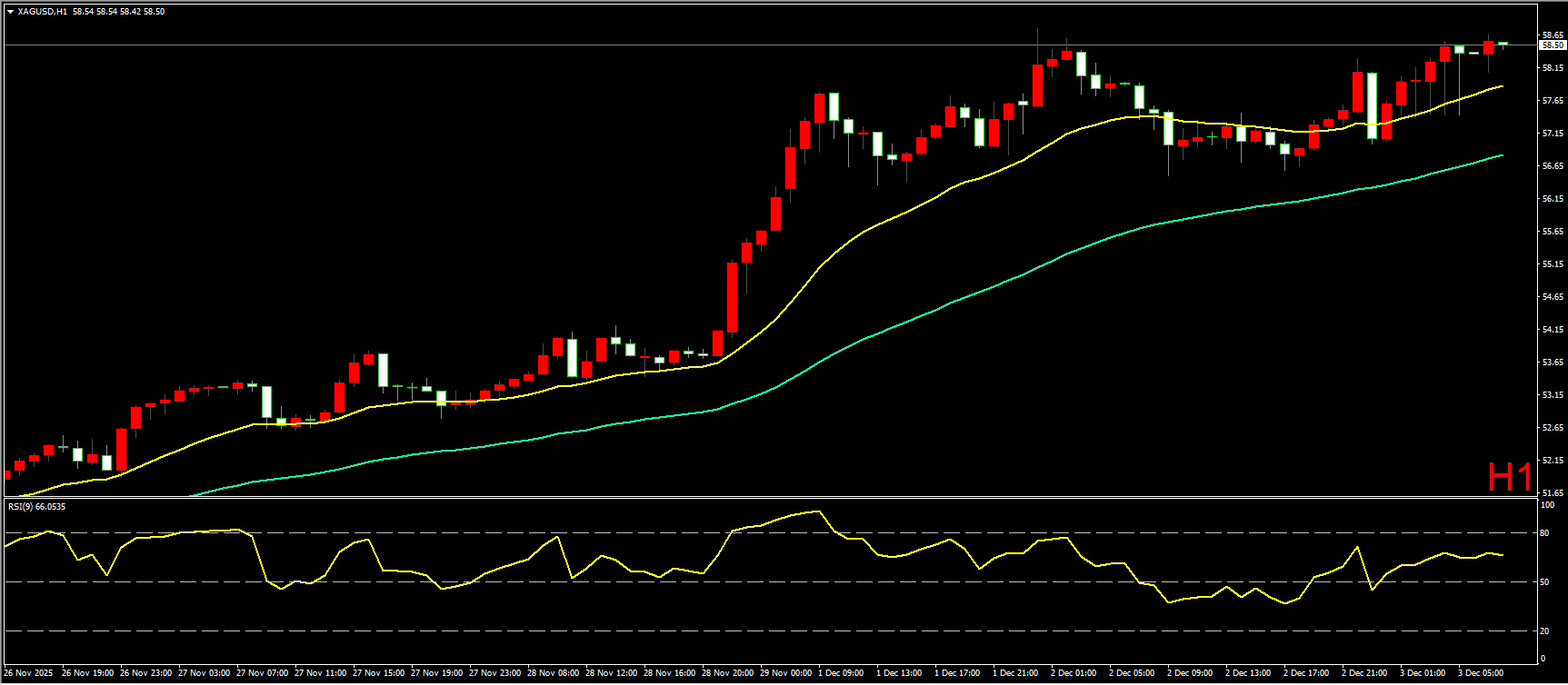Screen dimensions: 1568x685
Task: Click the 51.65 label on price scale
Action: [x=1552, y=493]
